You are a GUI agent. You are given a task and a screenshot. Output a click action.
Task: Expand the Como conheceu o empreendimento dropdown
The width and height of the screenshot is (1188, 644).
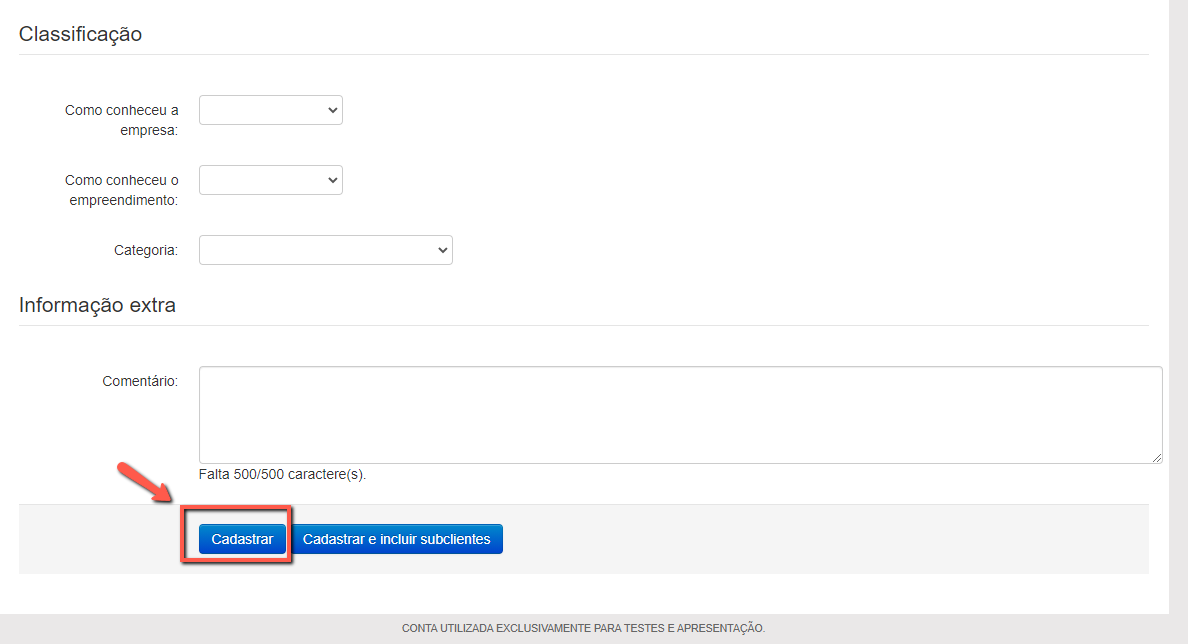[x=270, y=180]
